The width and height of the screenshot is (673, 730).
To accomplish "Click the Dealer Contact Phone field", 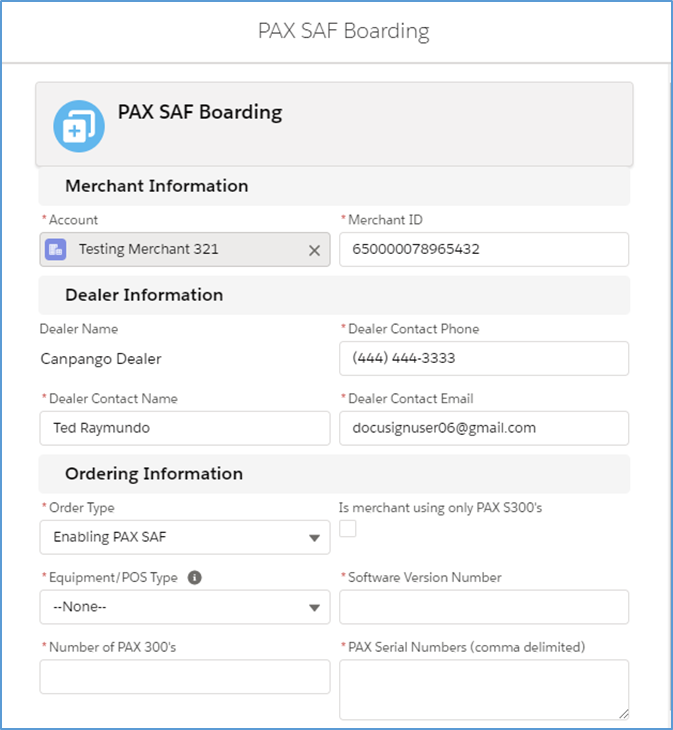I will coord(484,358).
